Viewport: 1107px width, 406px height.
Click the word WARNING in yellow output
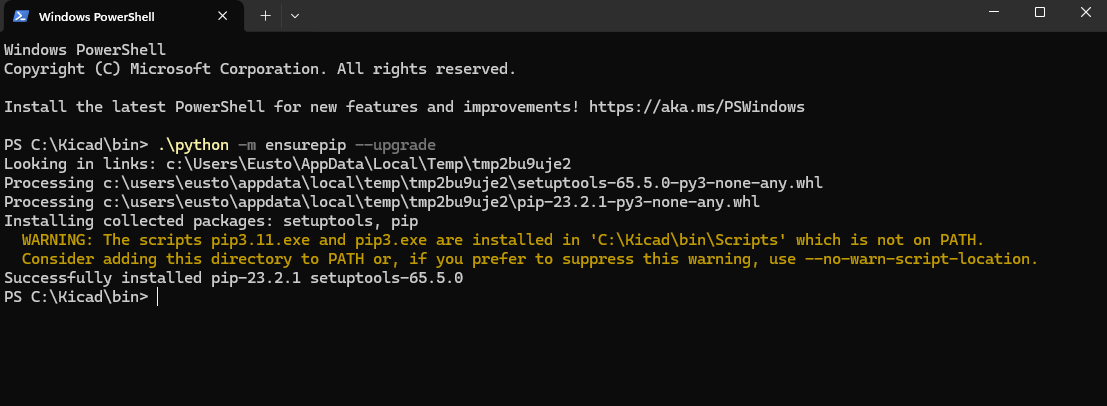pyautogui.click(x=57, y=240)
